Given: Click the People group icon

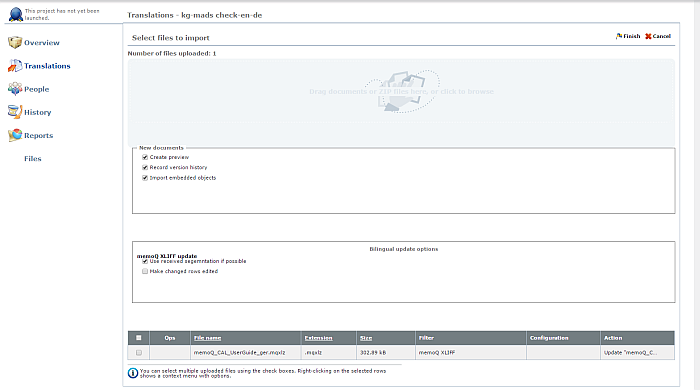Looking at the screenshot, I should pos(15,89).
